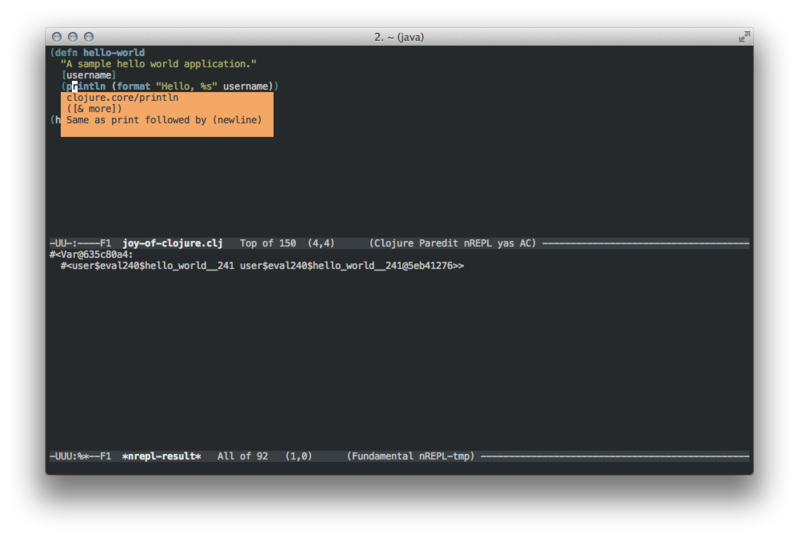Click the #<Var@635c80a4: result line

pos(91,255)
